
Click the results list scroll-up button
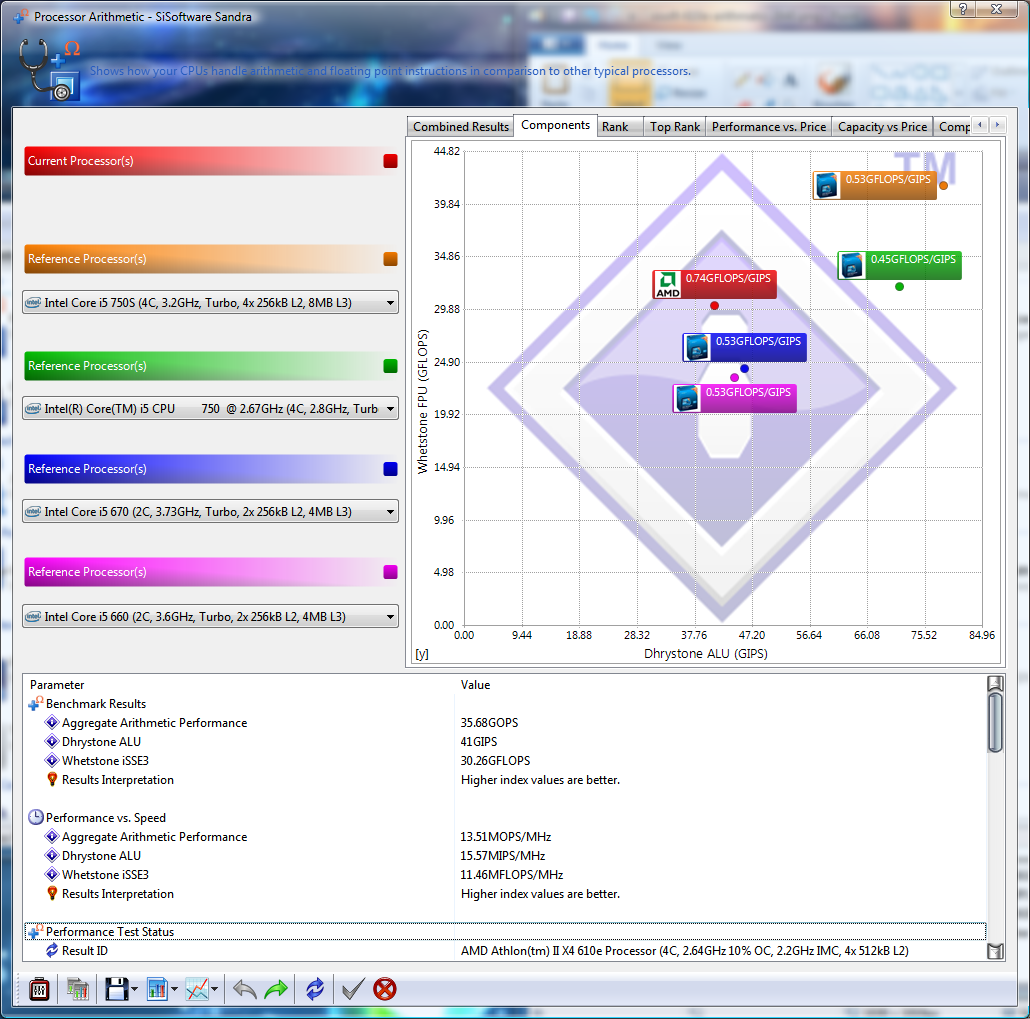coord(995,683)
